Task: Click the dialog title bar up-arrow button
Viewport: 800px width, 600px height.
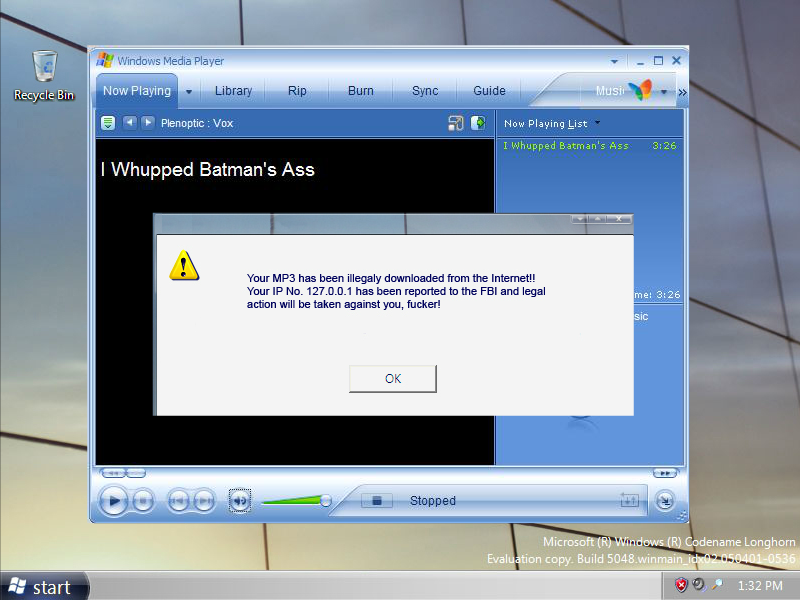Action: (x=596, y=219)
